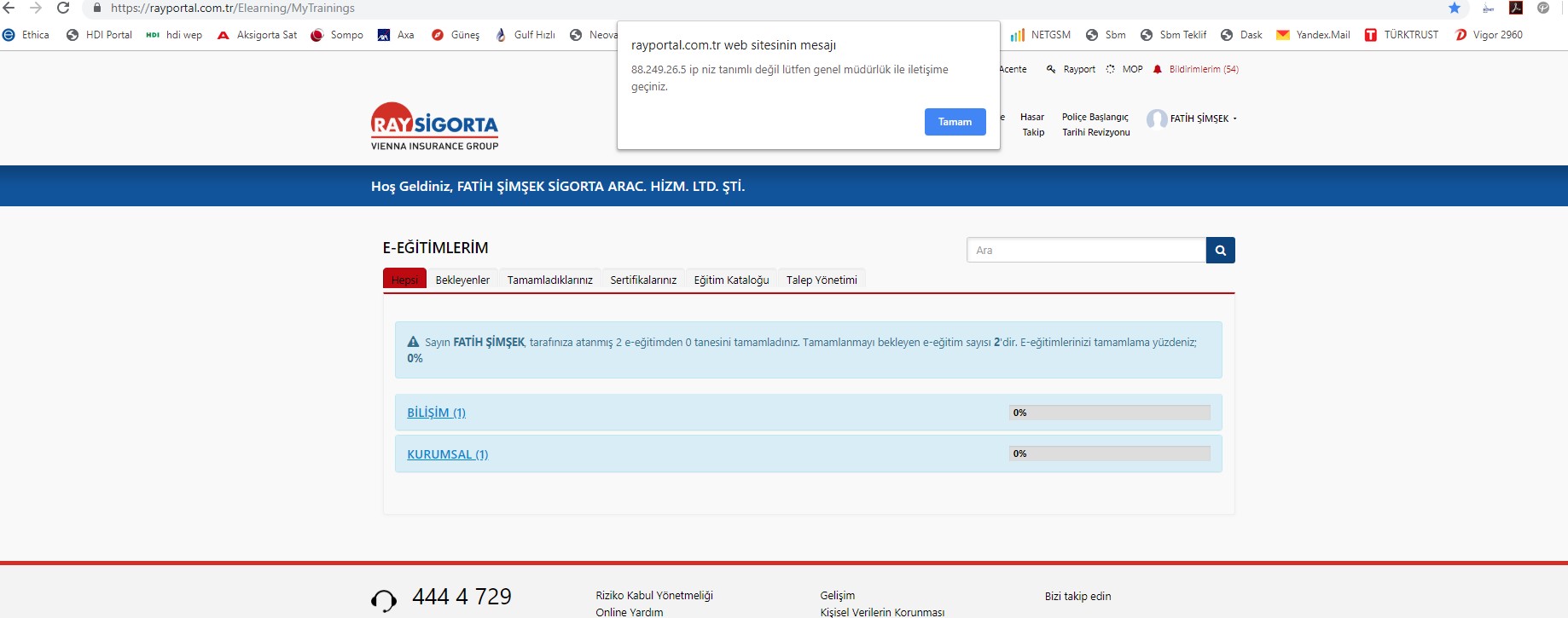The width and height of the screenshot is (1568, 618).
Task: Click the BİLİŞİM 0% progress bar
Action: click(x=1109, y=413)
